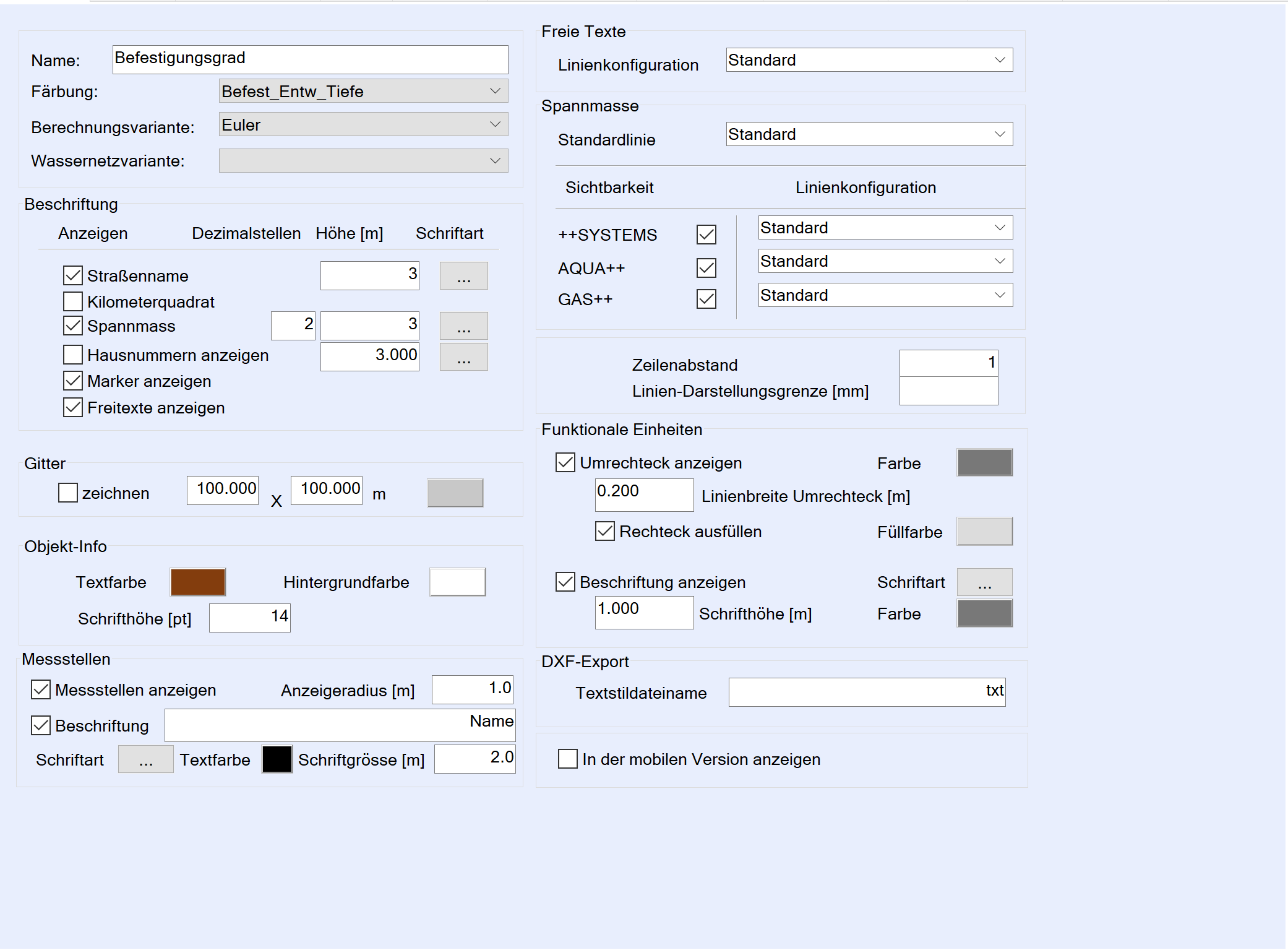Open Schriftart button in Funktionale Einheiten
The width and height of the screenshot is (1288, 950).
[984, 582]
